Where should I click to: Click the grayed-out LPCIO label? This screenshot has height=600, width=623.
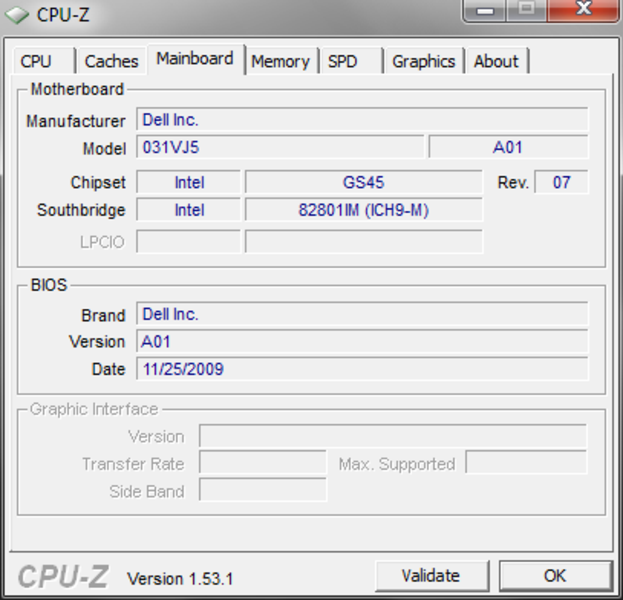tap(102, 242)
